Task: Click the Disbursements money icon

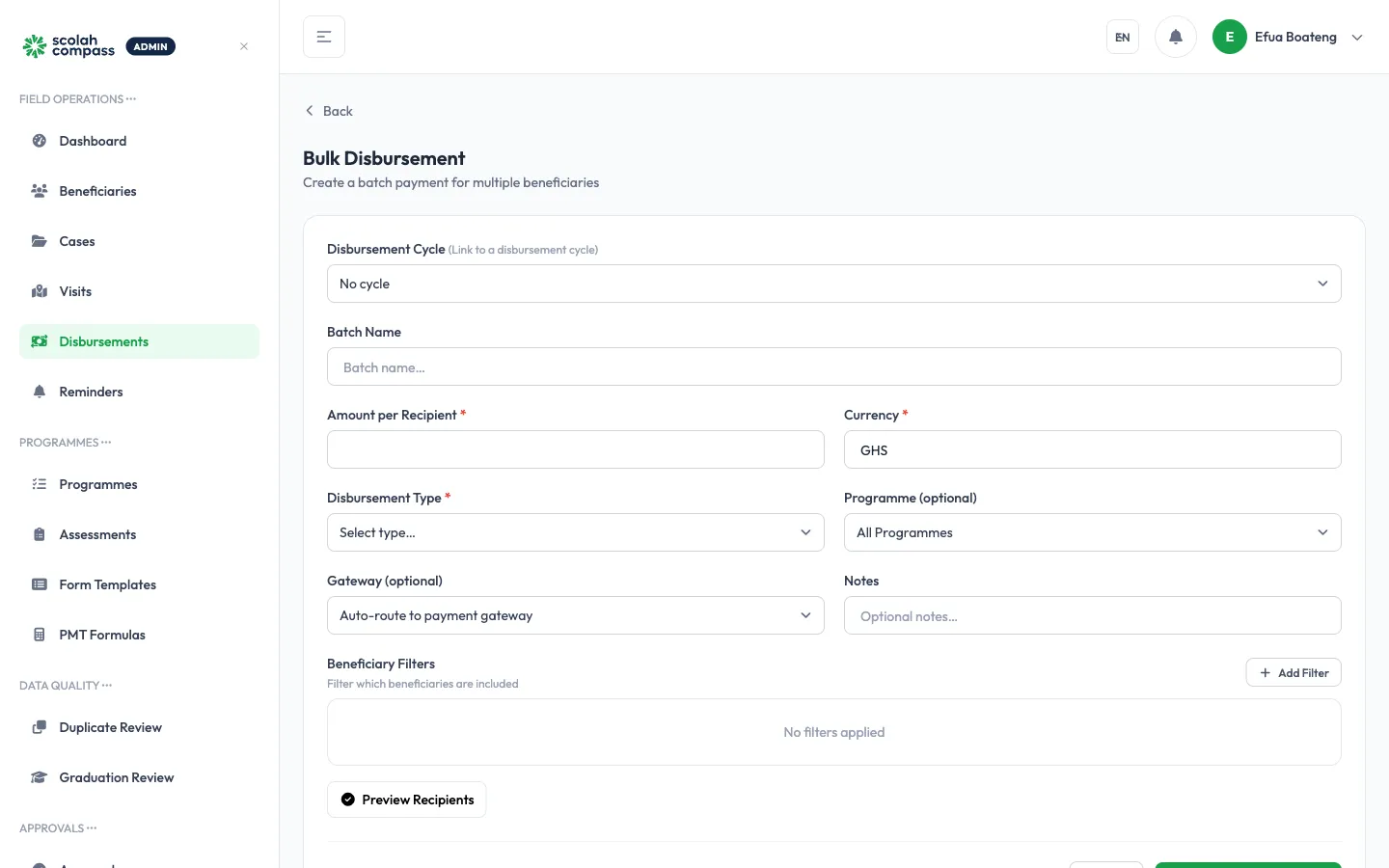Action: [x=40, y=341]
